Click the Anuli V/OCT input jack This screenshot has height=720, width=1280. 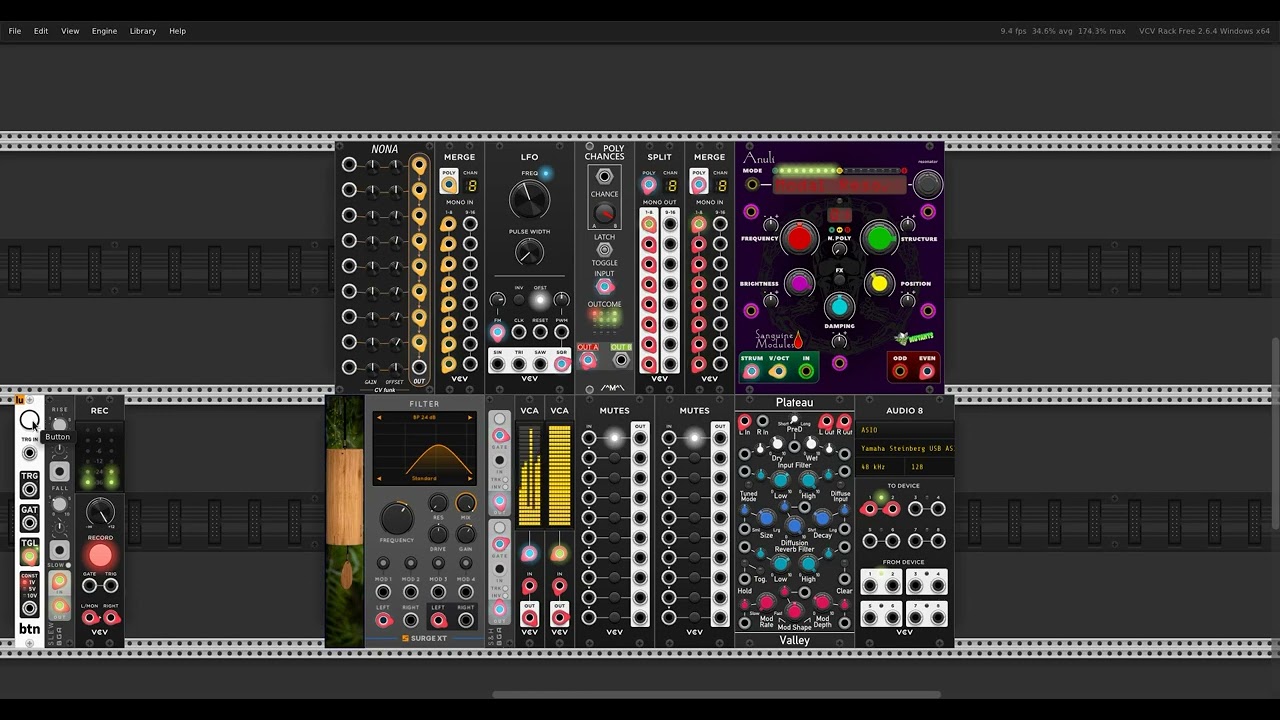tap(778, 372)
